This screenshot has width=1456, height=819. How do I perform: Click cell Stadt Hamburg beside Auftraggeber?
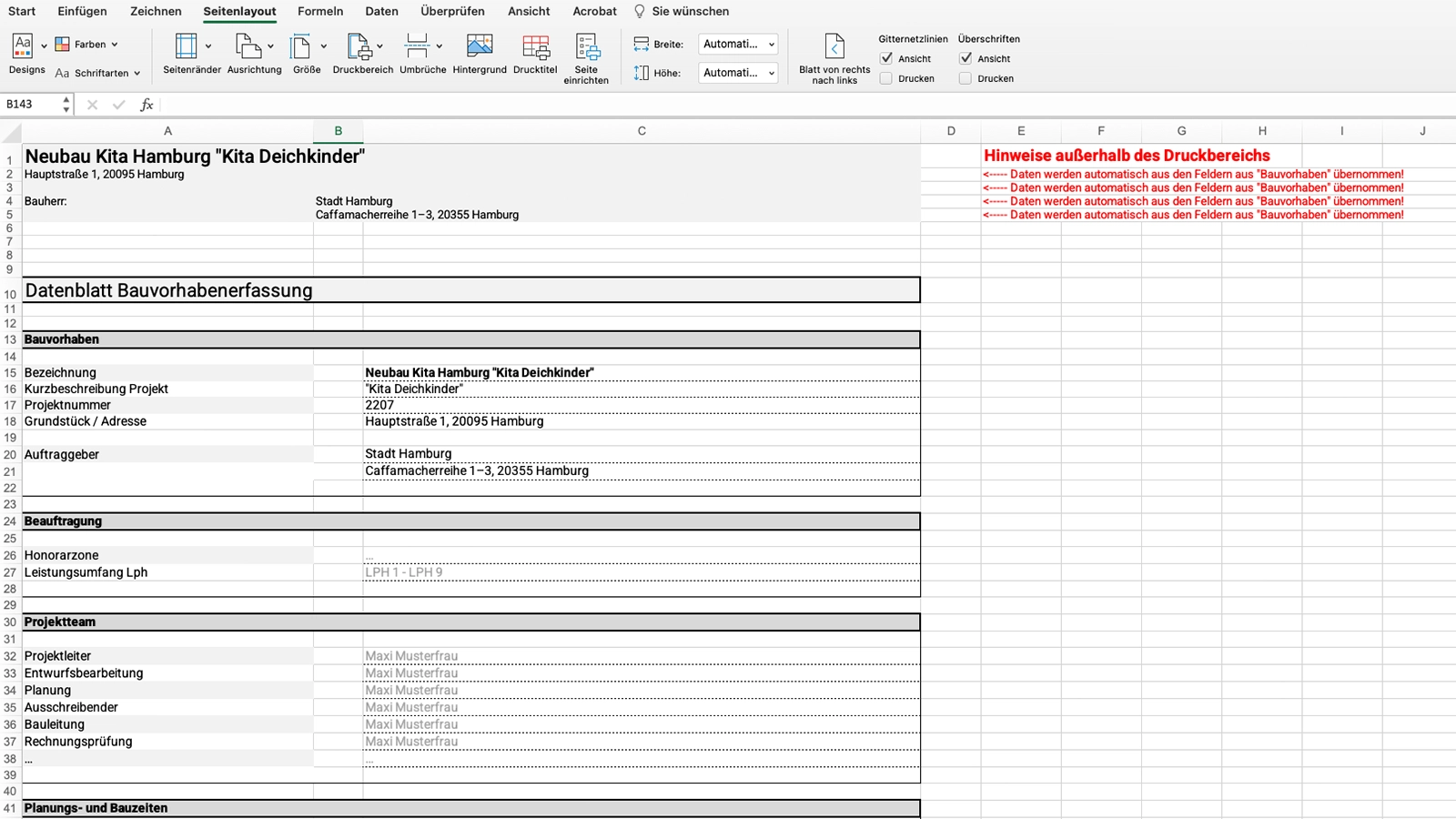641,454
